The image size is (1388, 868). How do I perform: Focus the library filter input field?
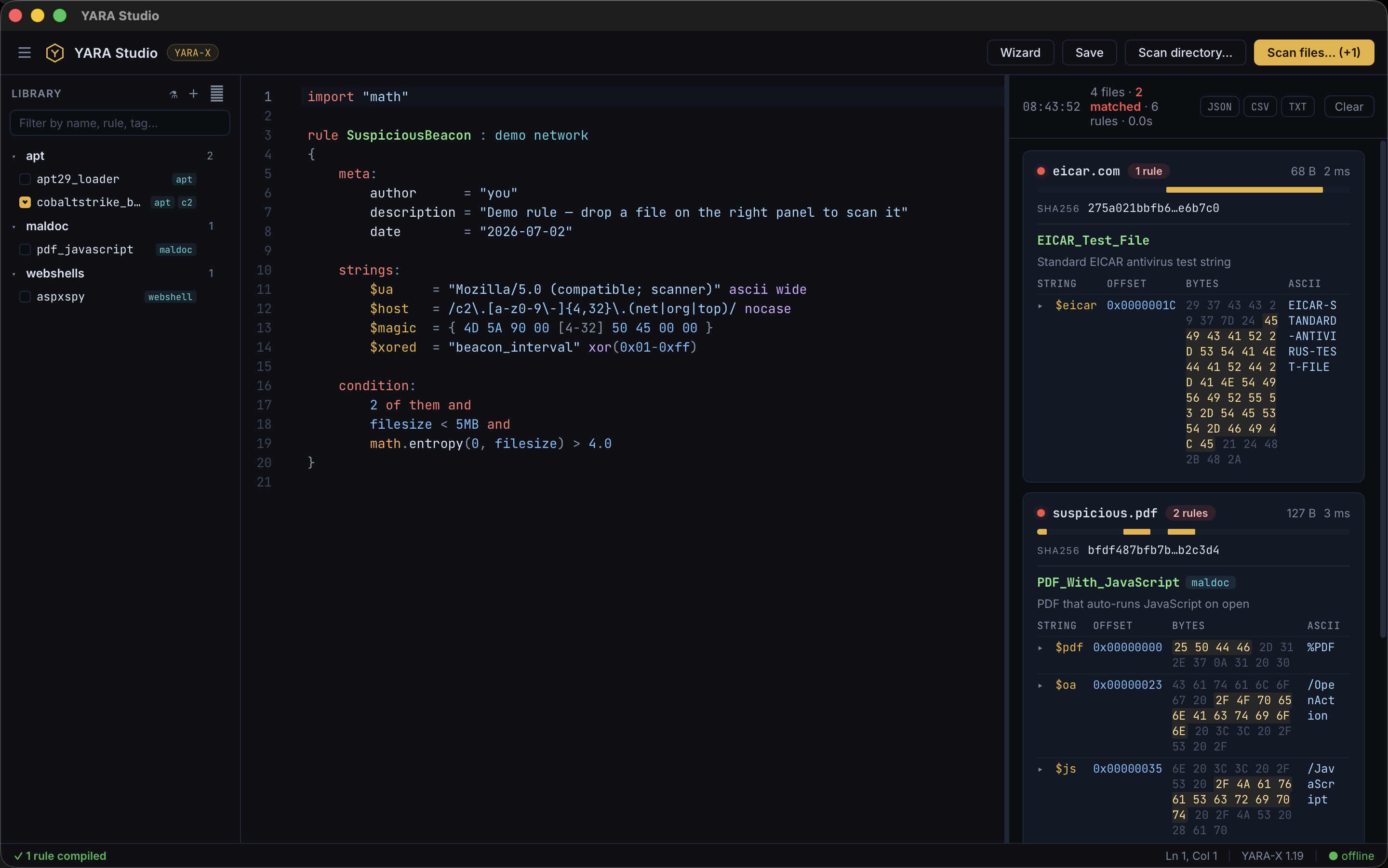pos(120,123)
